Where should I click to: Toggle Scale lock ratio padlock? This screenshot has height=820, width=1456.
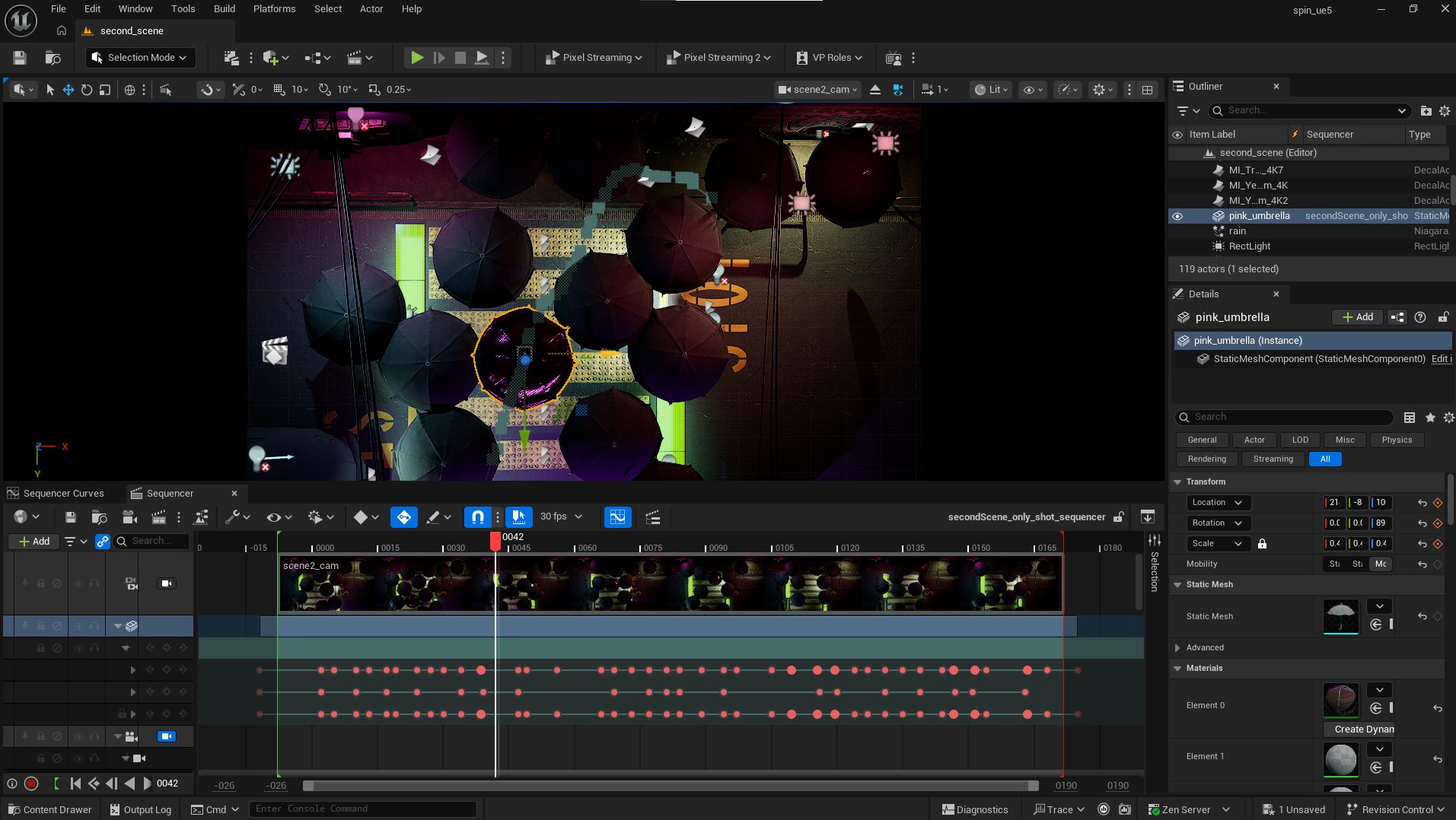point(1262,544)
